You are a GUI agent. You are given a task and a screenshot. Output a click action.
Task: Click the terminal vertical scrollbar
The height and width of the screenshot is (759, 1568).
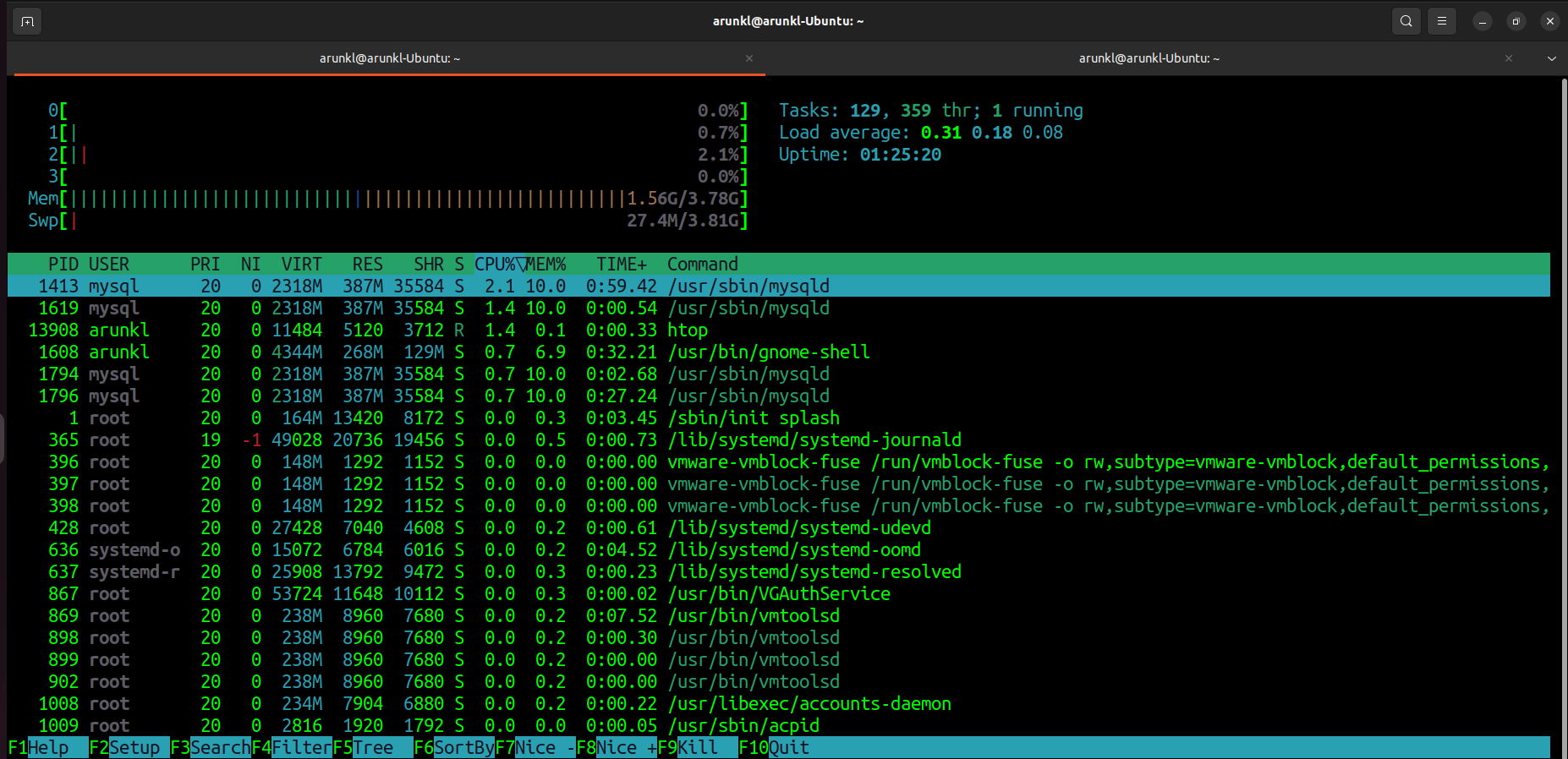[x=1563, y=418]
